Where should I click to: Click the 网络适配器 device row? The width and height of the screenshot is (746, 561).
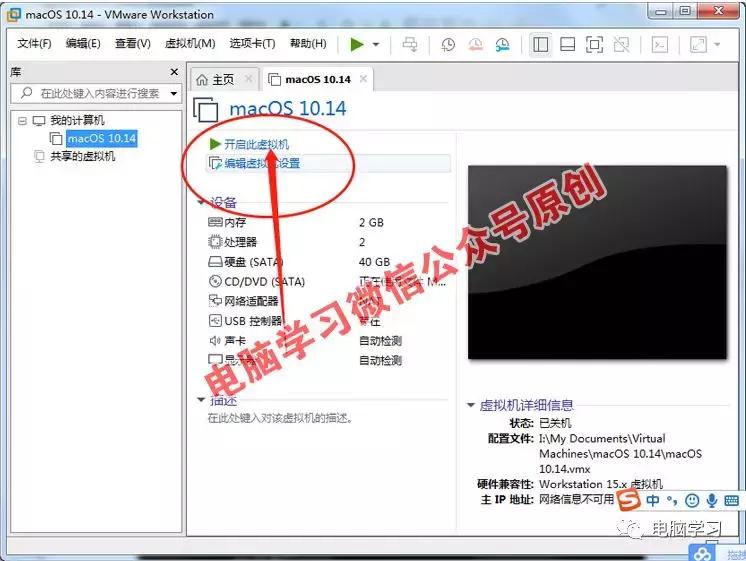[x=327, y=301]
